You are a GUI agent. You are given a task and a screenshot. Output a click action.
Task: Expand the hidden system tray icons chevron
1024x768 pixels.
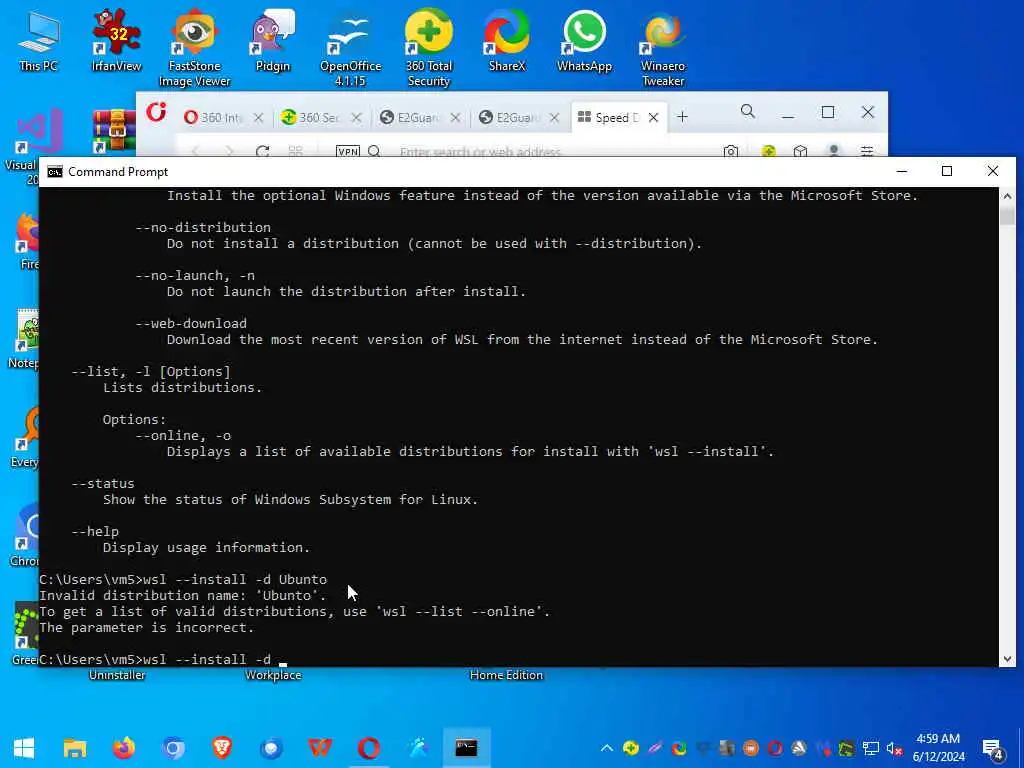point(607,748)
